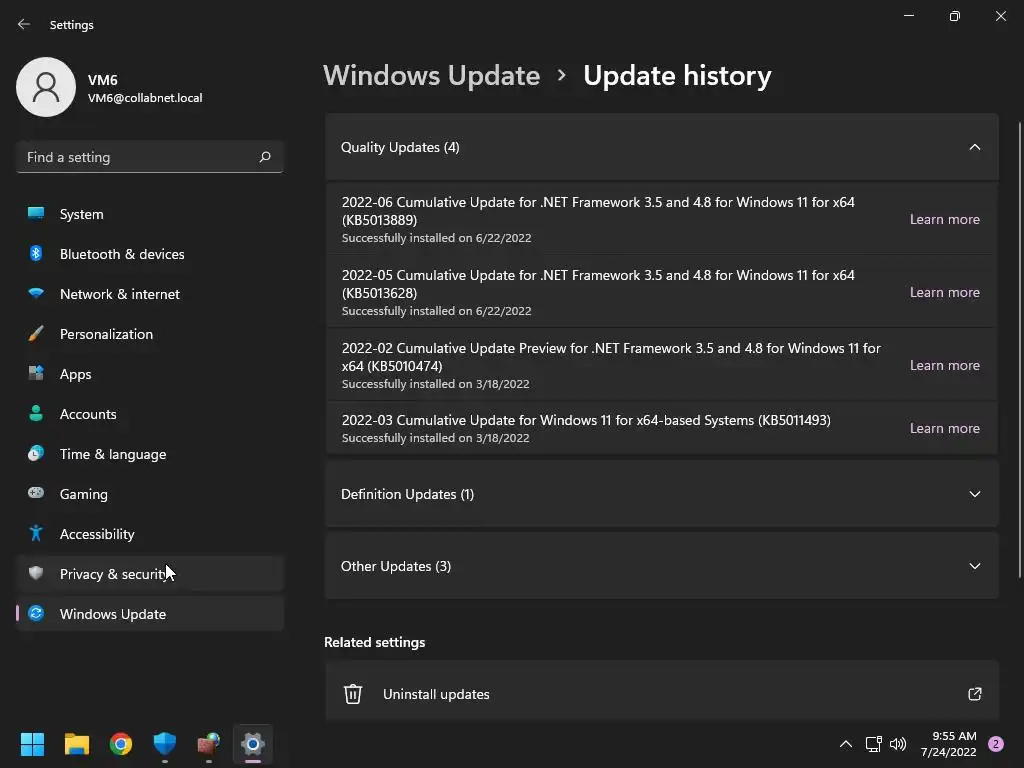Learn more about KB5011493 update
The width and height of the screenshot is (1024, 768).
(944, 428)
